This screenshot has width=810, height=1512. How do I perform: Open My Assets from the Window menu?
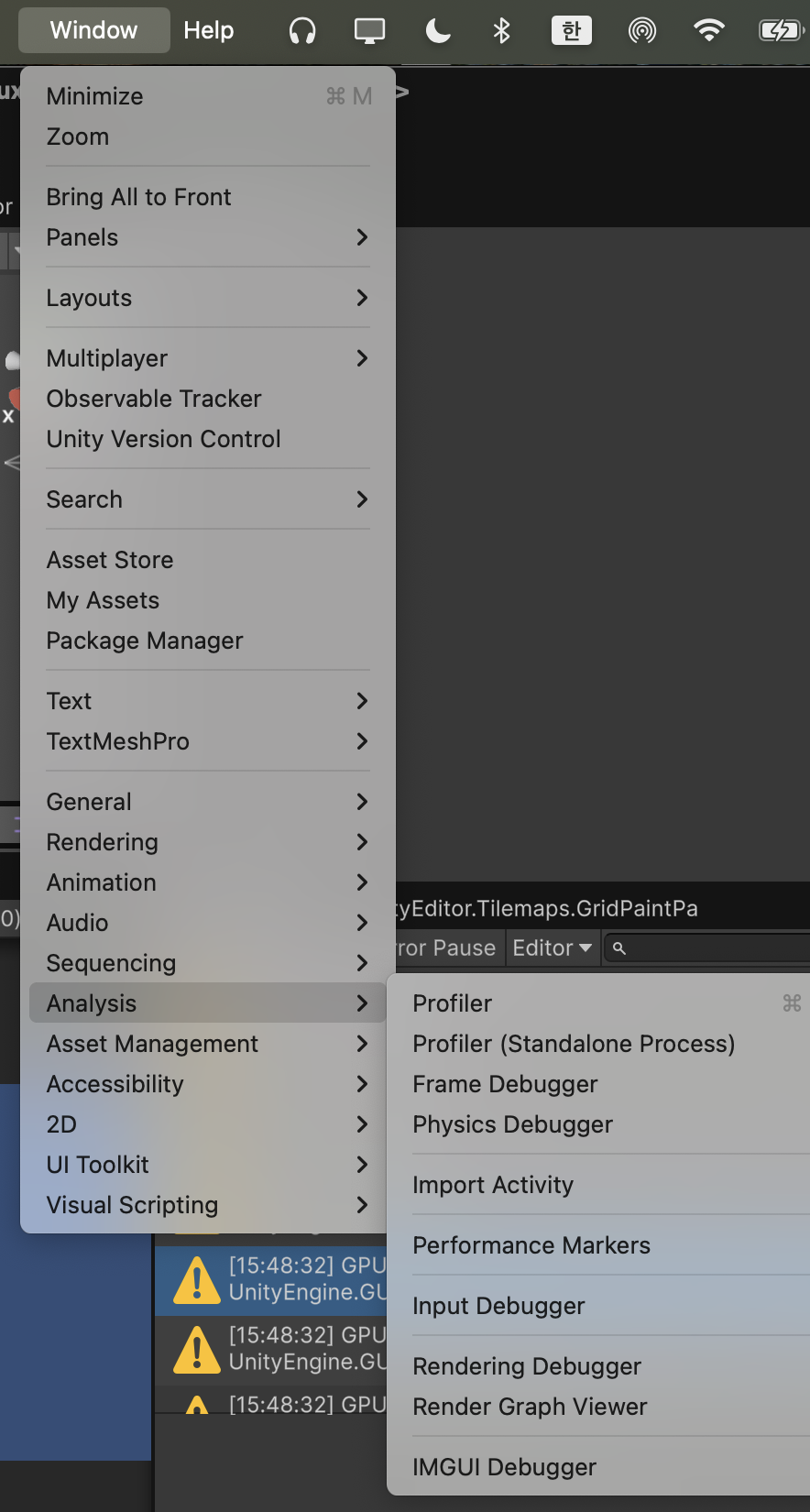pos(208,600)
